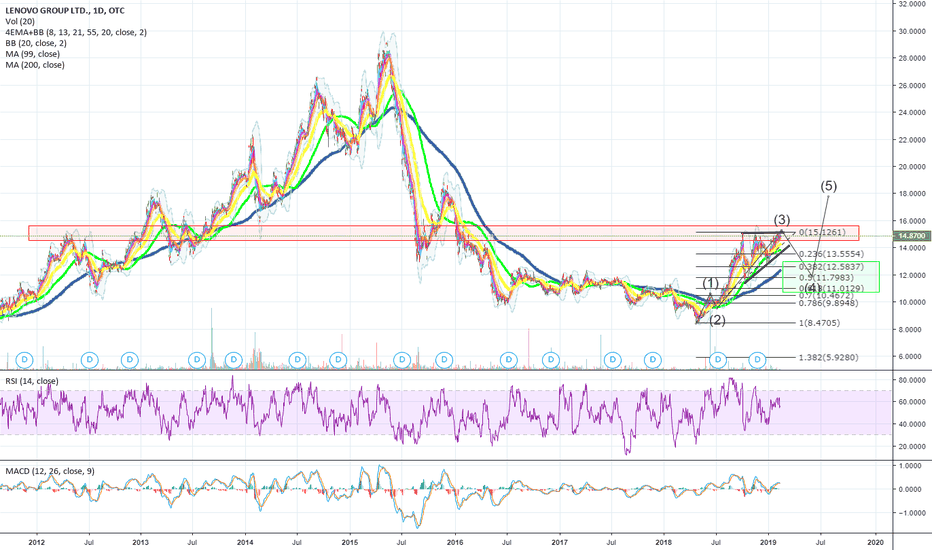Screen dimensions: 932x550
Task: Click the RSI (14, close) pane label
Action: (x=32, y=381)
